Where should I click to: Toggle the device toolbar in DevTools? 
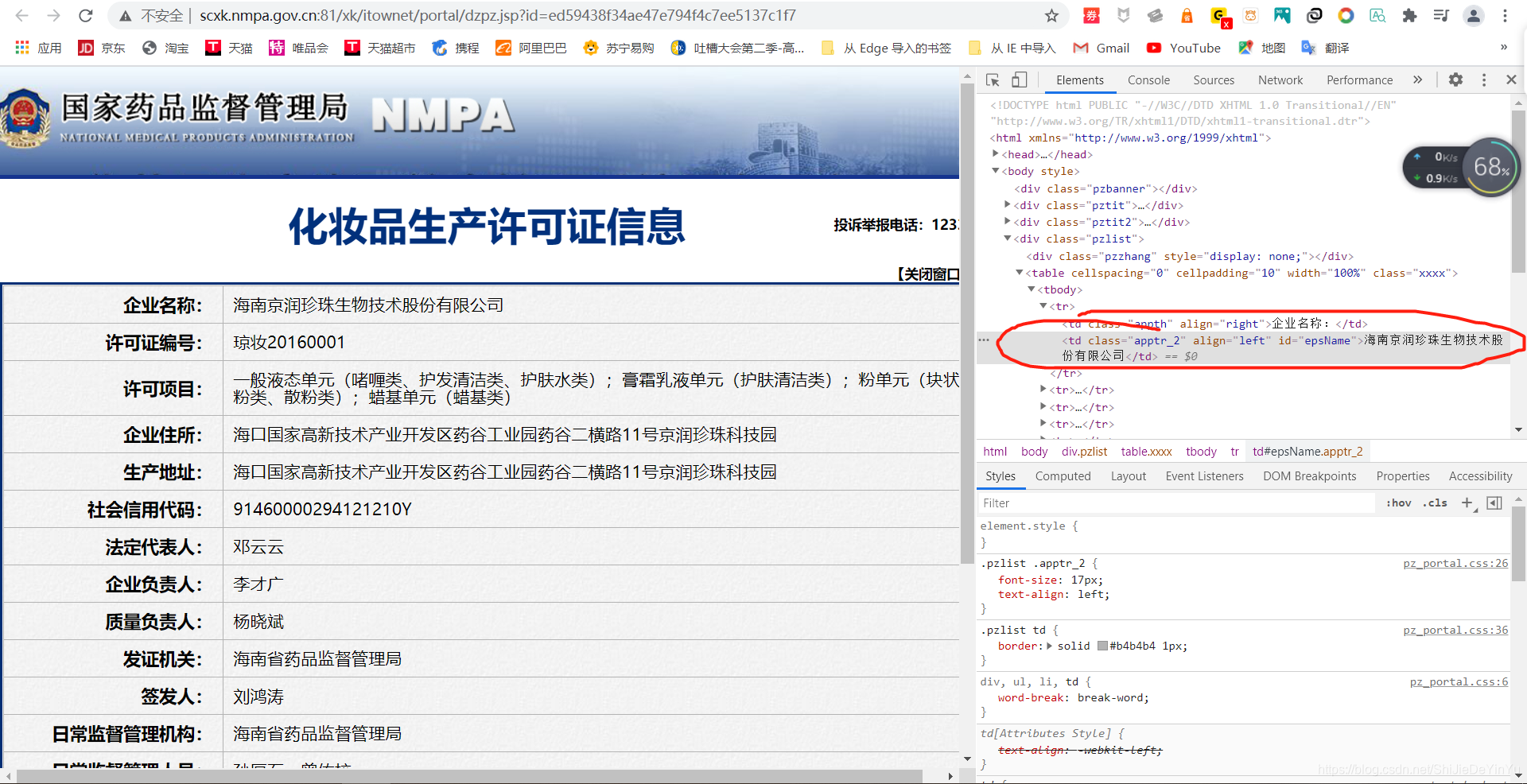(x=1019, y=80)
